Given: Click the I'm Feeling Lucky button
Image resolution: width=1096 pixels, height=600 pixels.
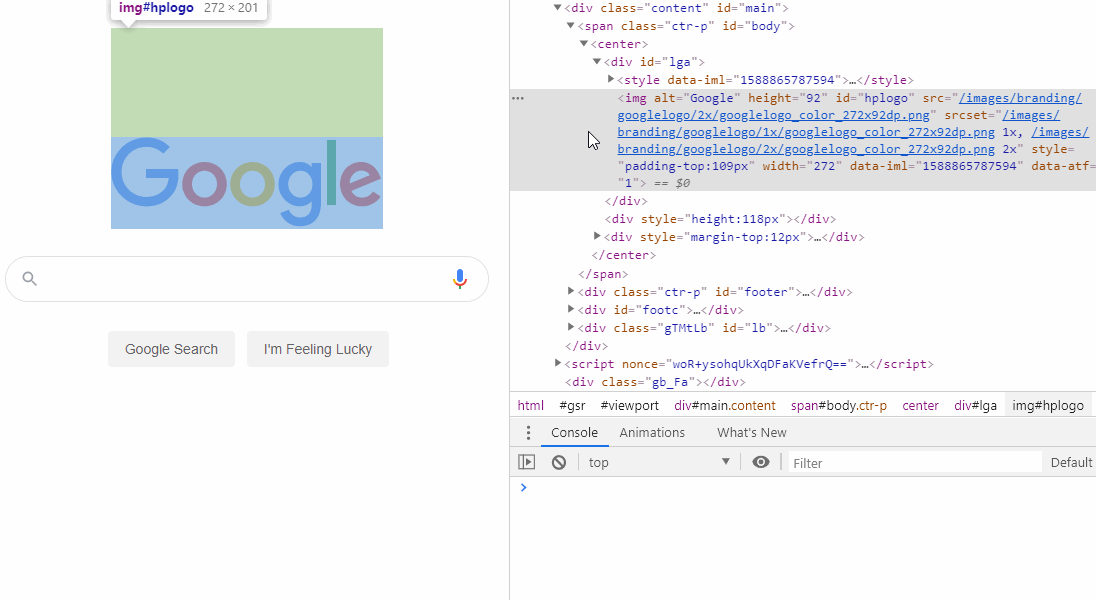Looking at the screenshot, I should point(318,349).
